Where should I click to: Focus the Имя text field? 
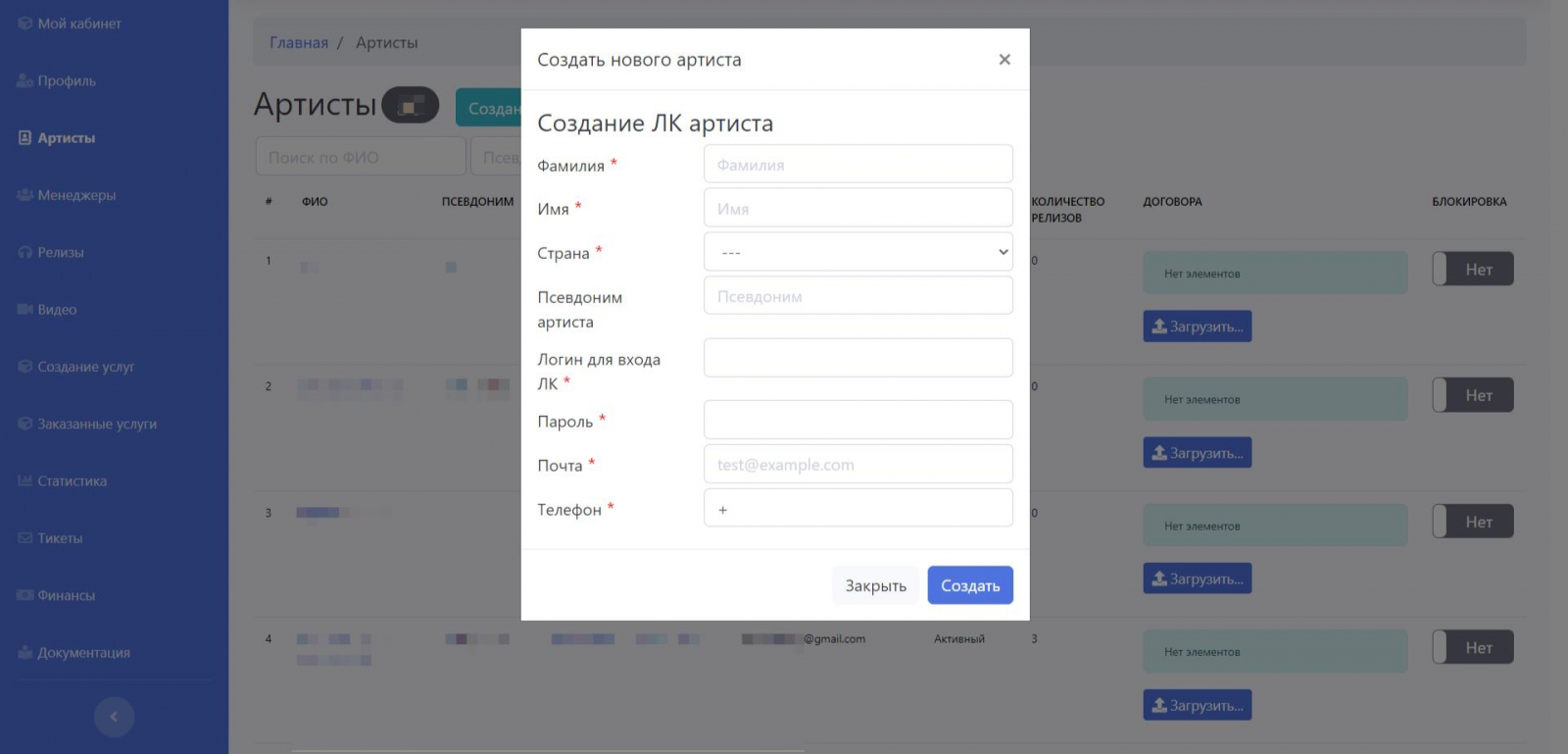[858, 208]
